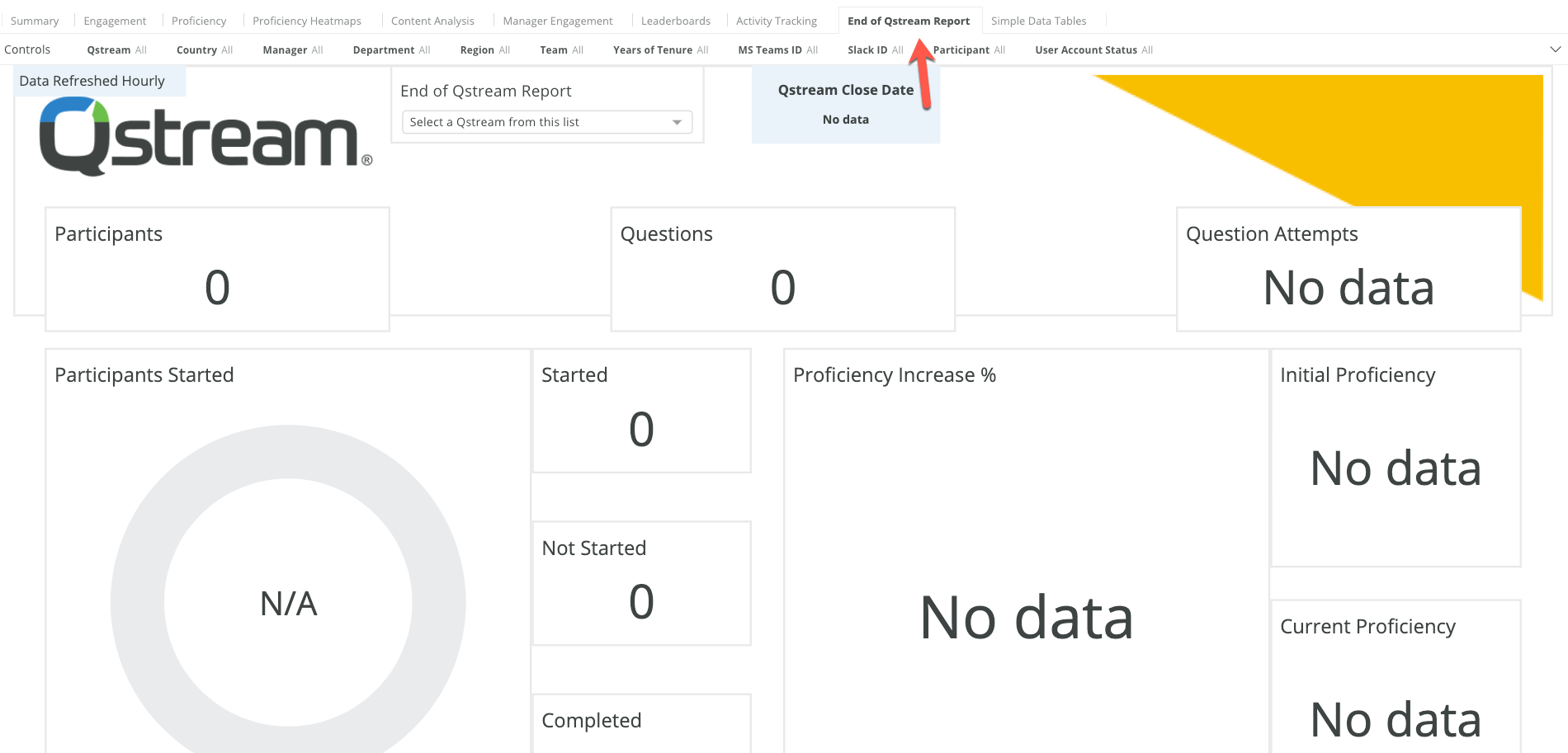Open the Leaderboards tab

(x=676, y=21)
